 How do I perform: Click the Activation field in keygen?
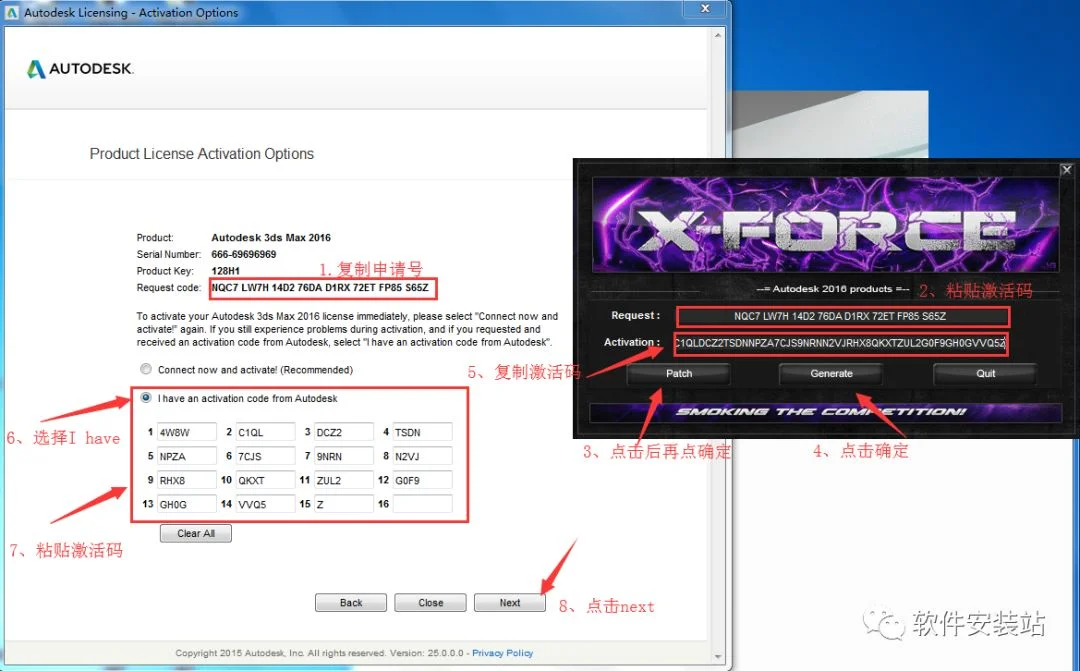pos(840,343)
